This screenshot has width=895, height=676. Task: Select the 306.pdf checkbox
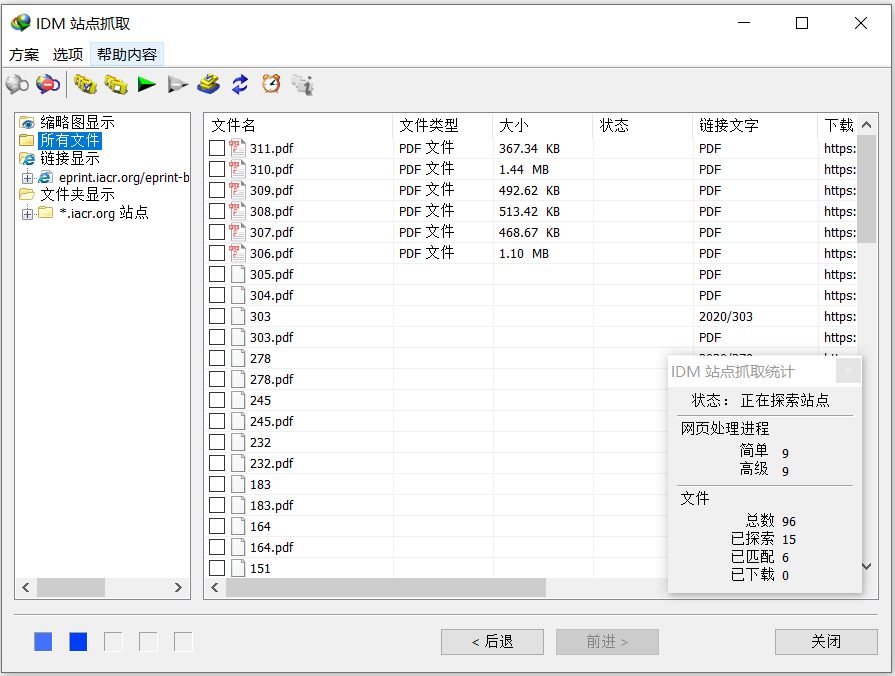tap(217, 253)
